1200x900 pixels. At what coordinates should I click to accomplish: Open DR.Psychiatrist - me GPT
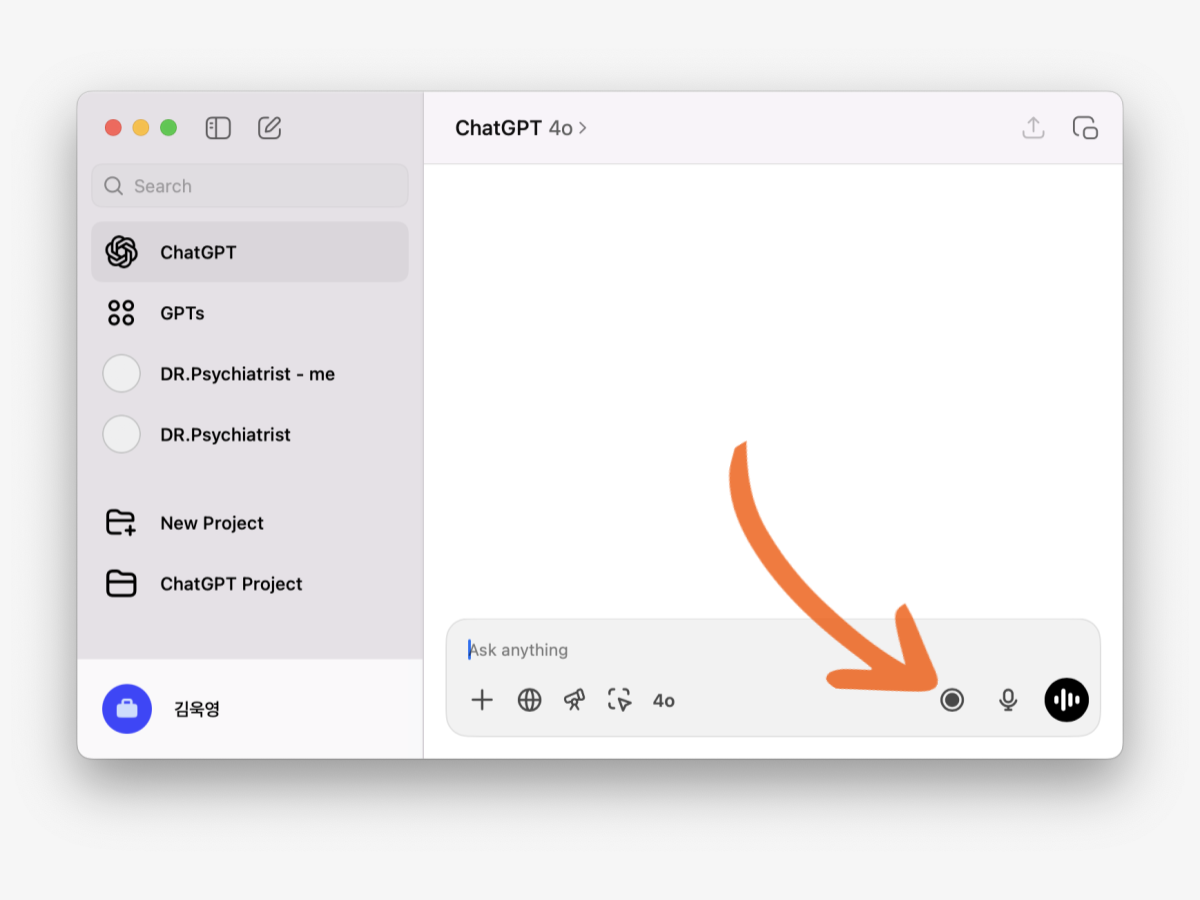[250, 374]
